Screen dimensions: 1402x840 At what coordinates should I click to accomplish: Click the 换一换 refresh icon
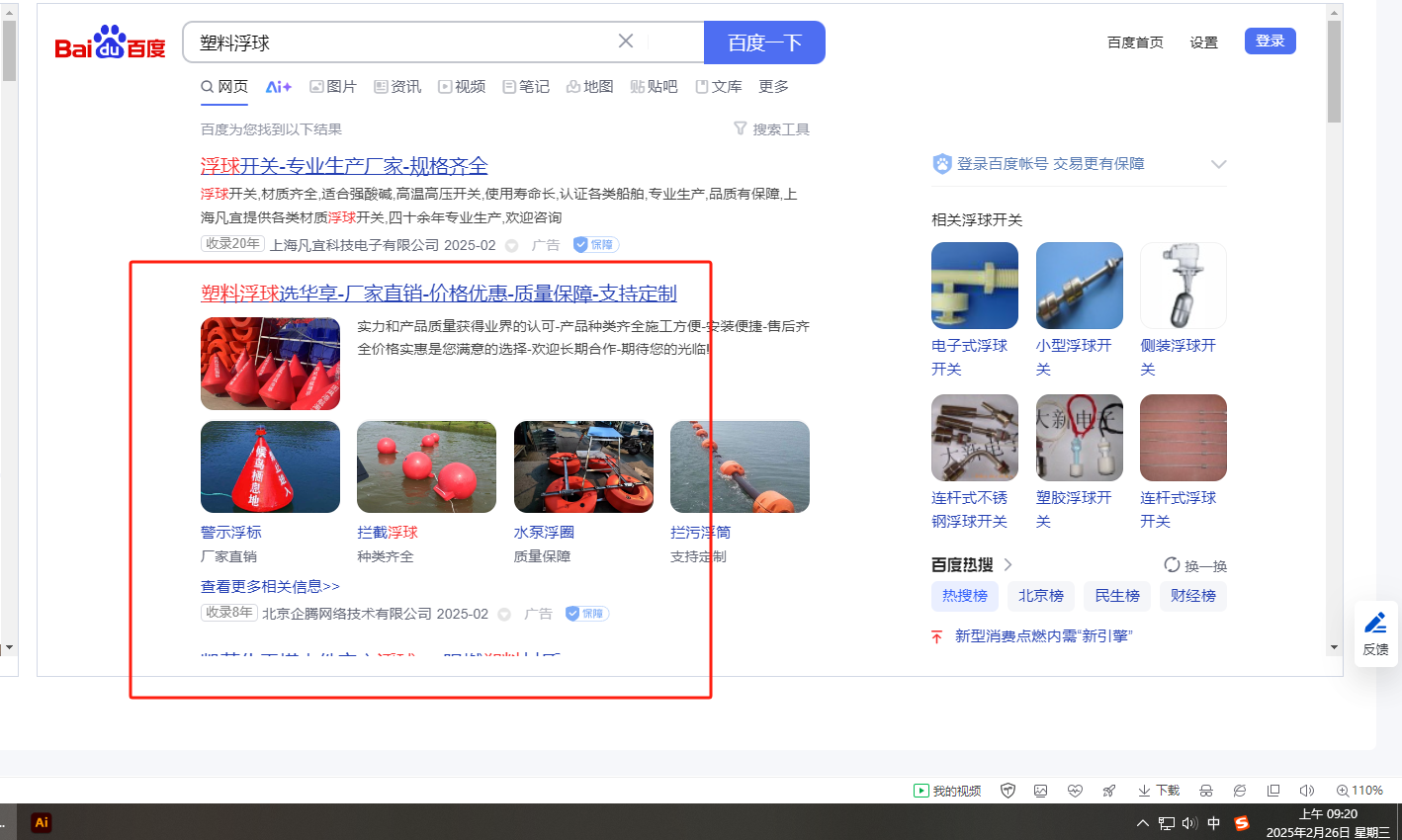point(1172,565)
